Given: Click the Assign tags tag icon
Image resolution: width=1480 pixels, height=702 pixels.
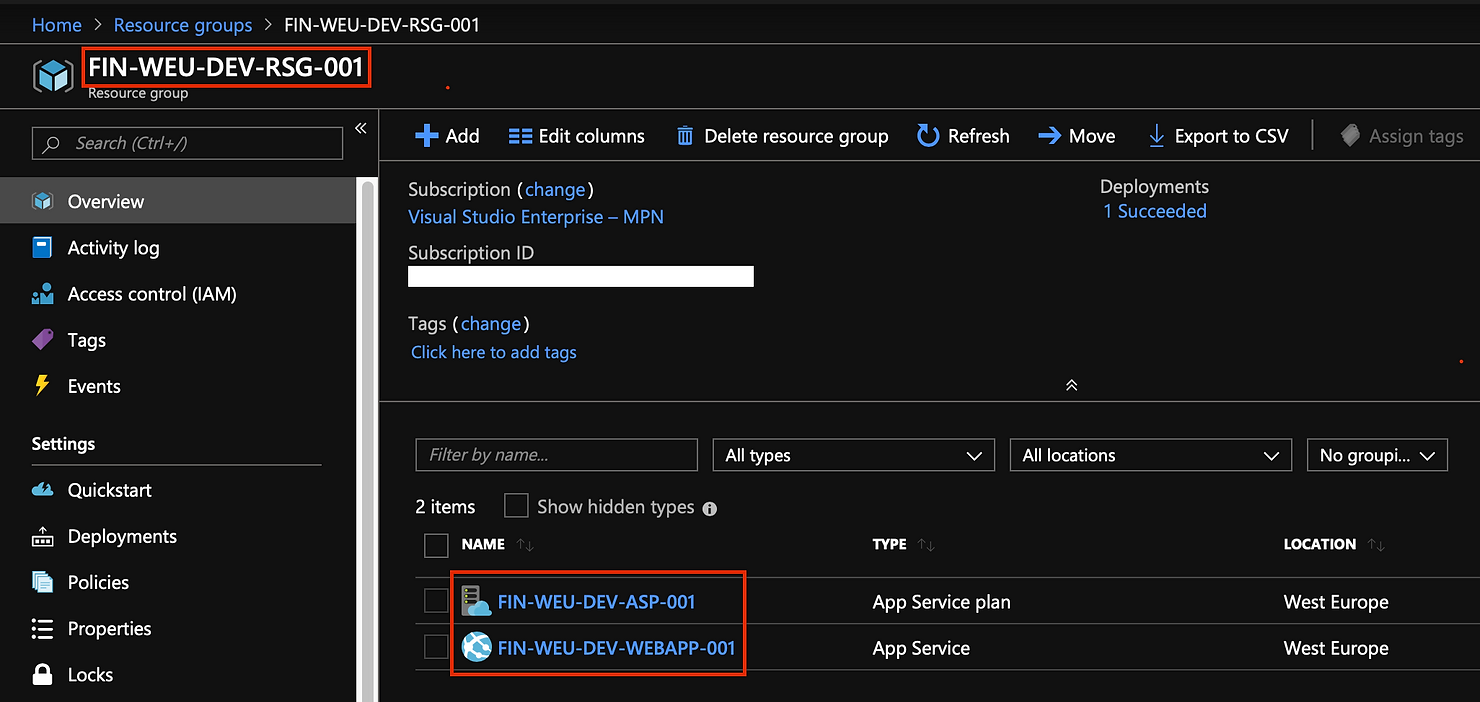Looking at the screenshot, I should (1350, 136).
